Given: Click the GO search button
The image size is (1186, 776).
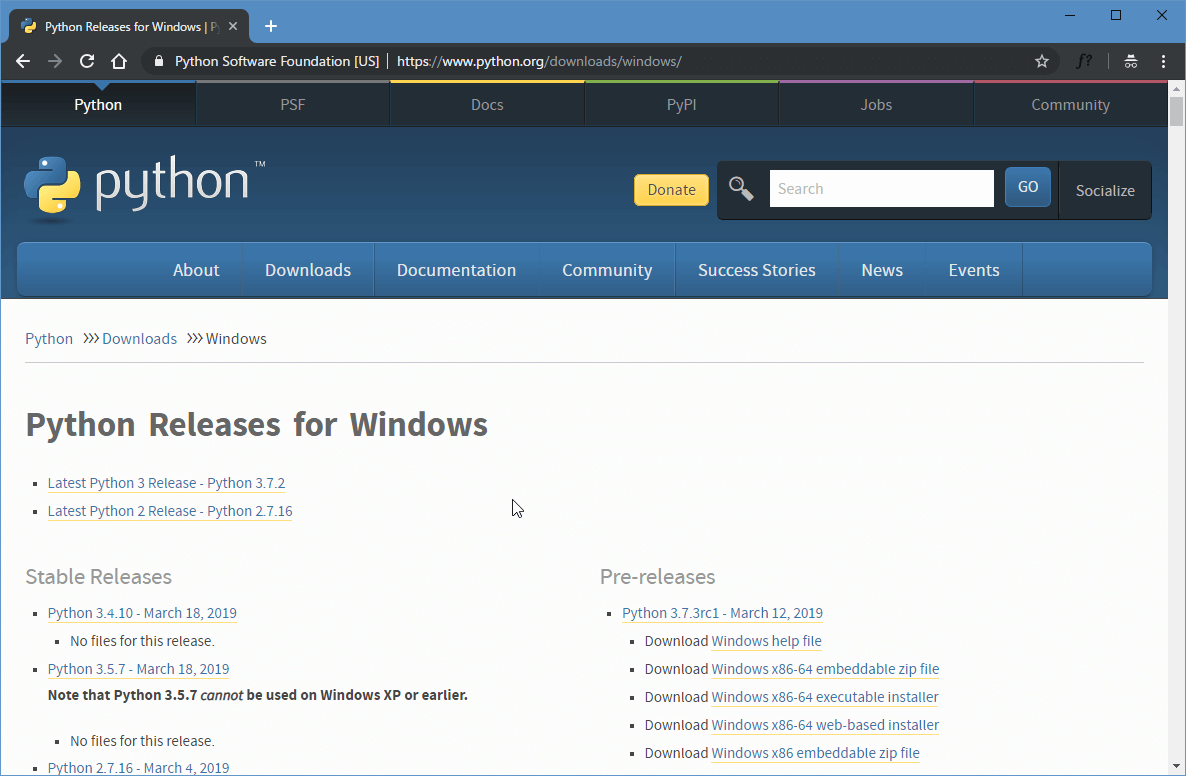Looking at the screenshot, I should point(1027,187).
